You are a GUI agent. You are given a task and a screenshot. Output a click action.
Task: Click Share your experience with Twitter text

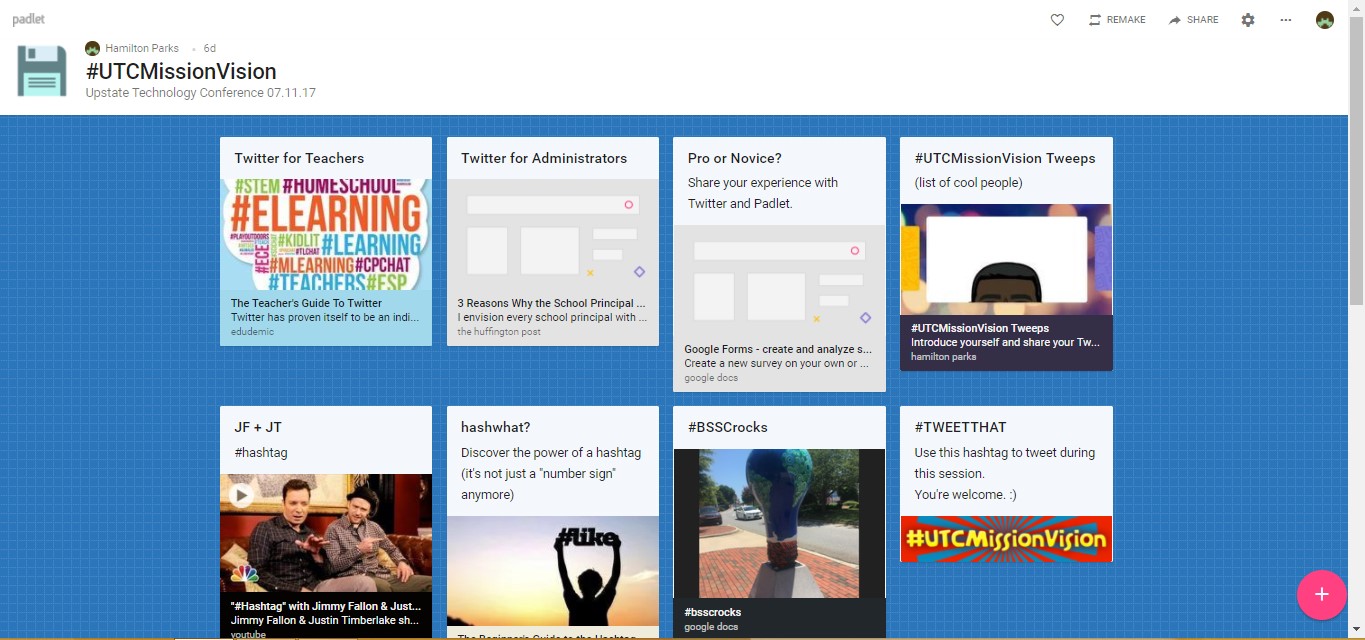[763, 193]
